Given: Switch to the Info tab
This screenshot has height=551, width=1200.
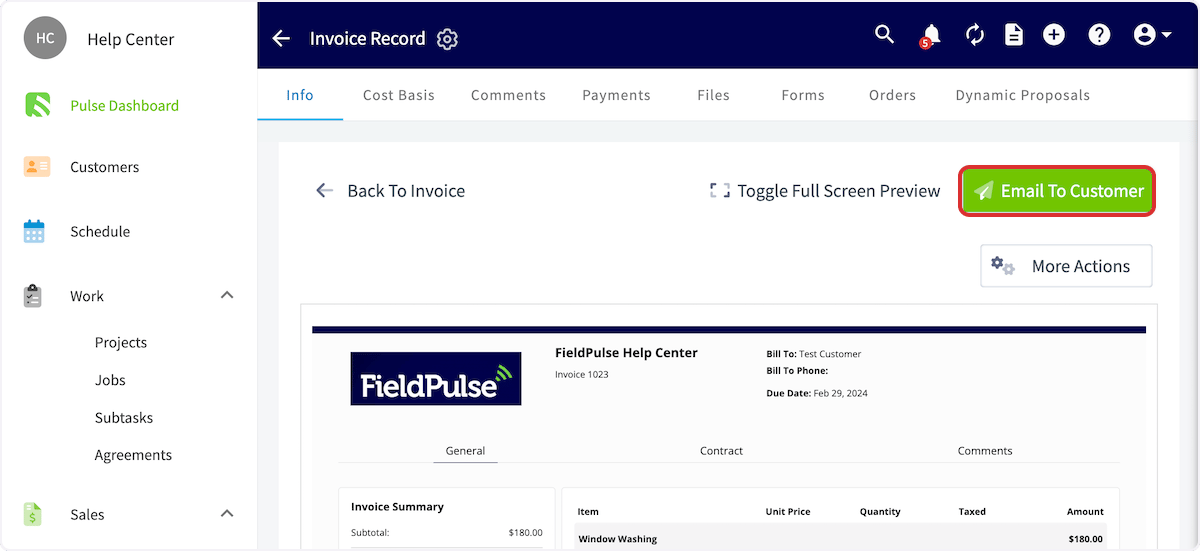Looking at the screenshot, I should tap(300, 95).
